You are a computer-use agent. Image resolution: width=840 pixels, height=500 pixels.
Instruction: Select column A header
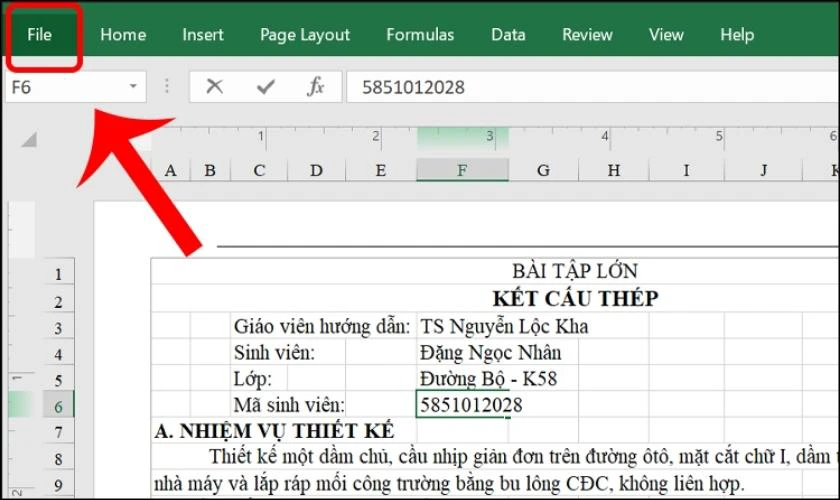coord(170,170)
